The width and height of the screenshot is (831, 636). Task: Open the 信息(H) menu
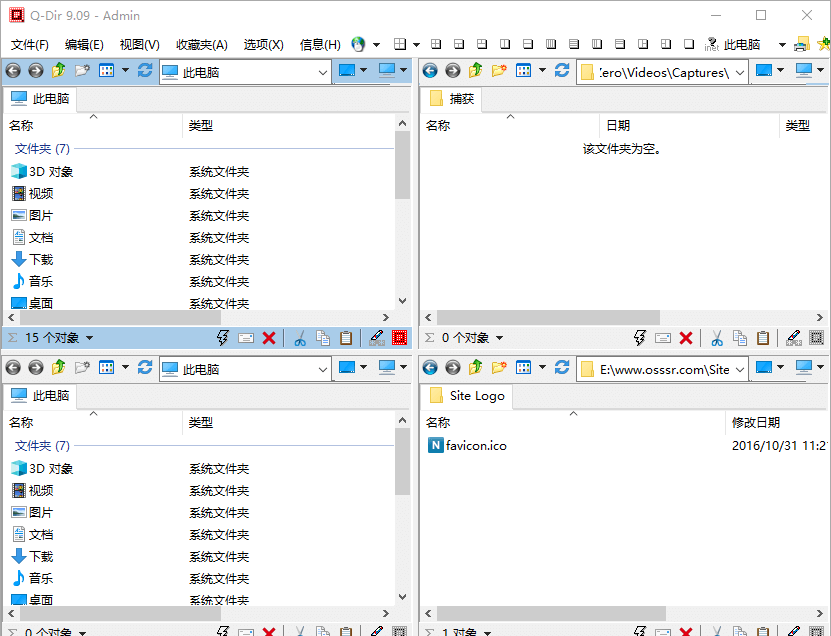(x=320, y=45)
